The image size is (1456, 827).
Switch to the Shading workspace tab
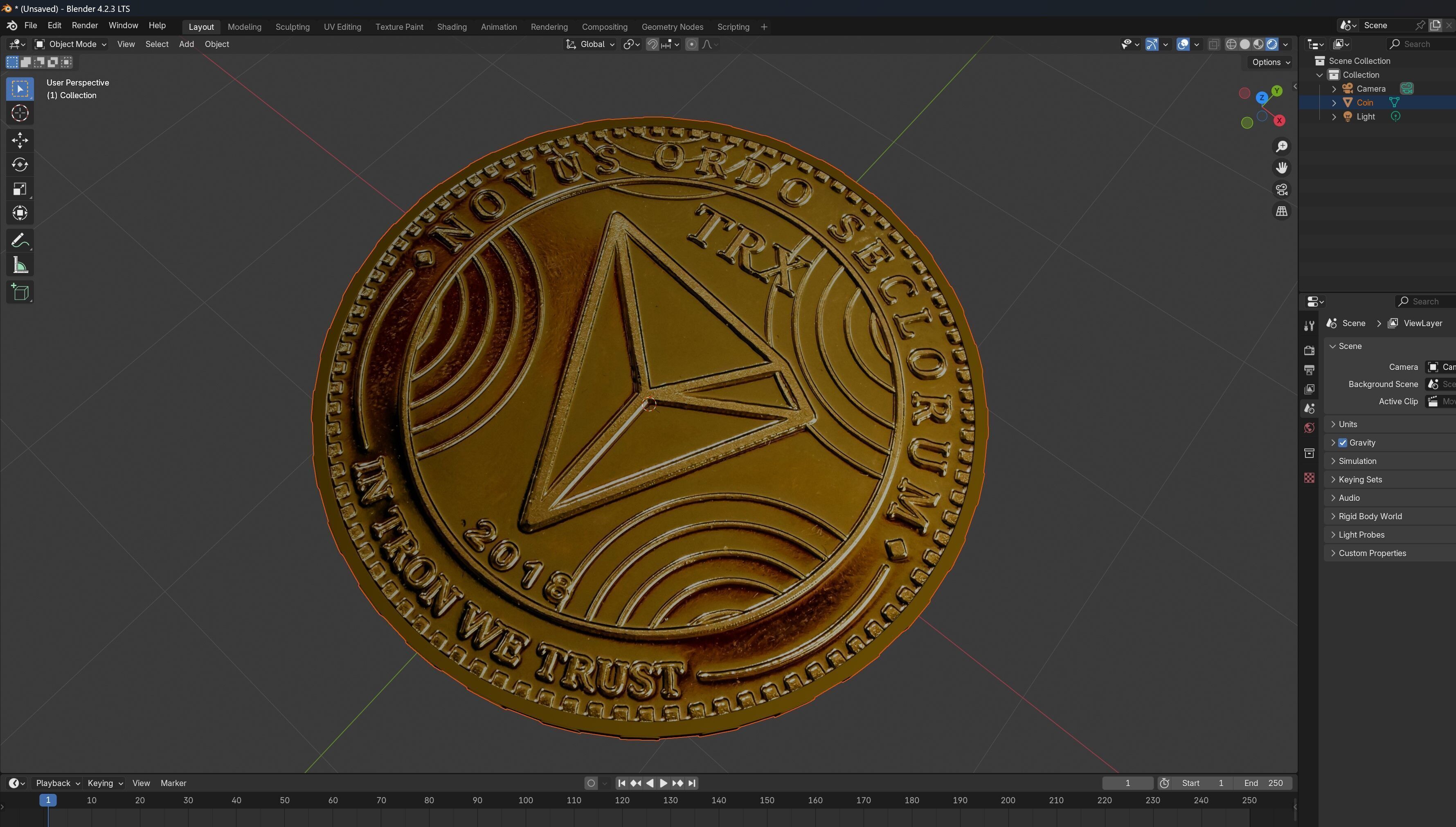[x=452, y=27]
